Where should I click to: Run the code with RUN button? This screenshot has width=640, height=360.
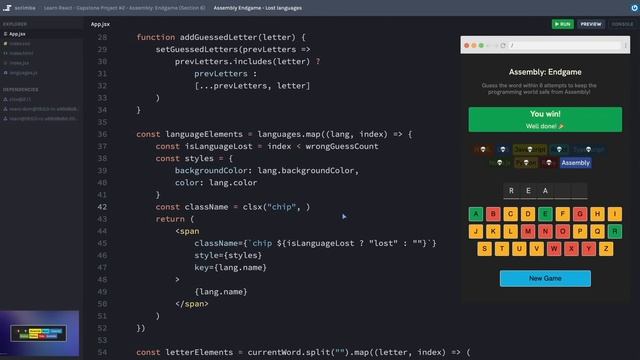pos(562,24)
